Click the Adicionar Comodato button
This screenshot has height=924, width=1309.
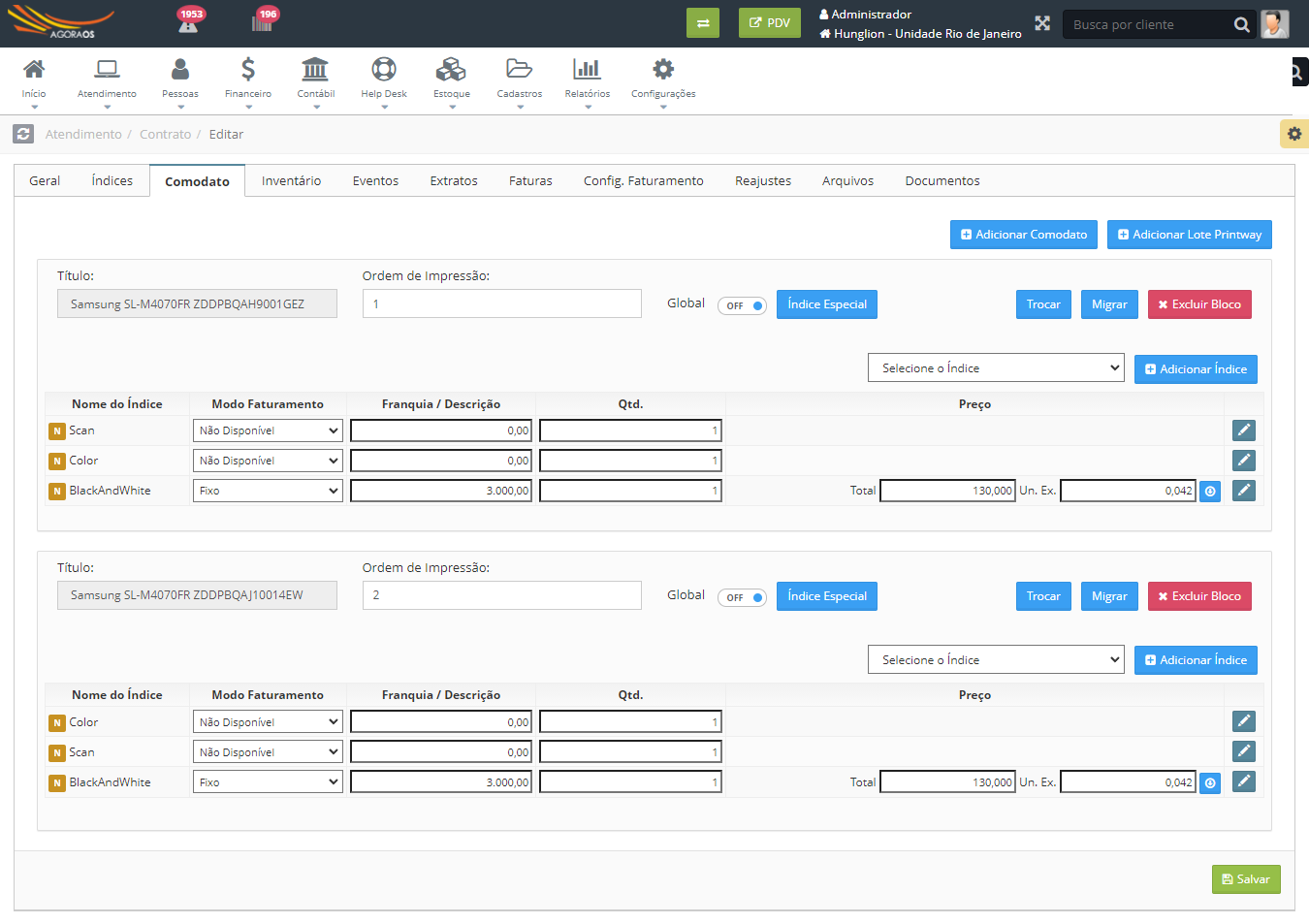[x=1024, y=235]
